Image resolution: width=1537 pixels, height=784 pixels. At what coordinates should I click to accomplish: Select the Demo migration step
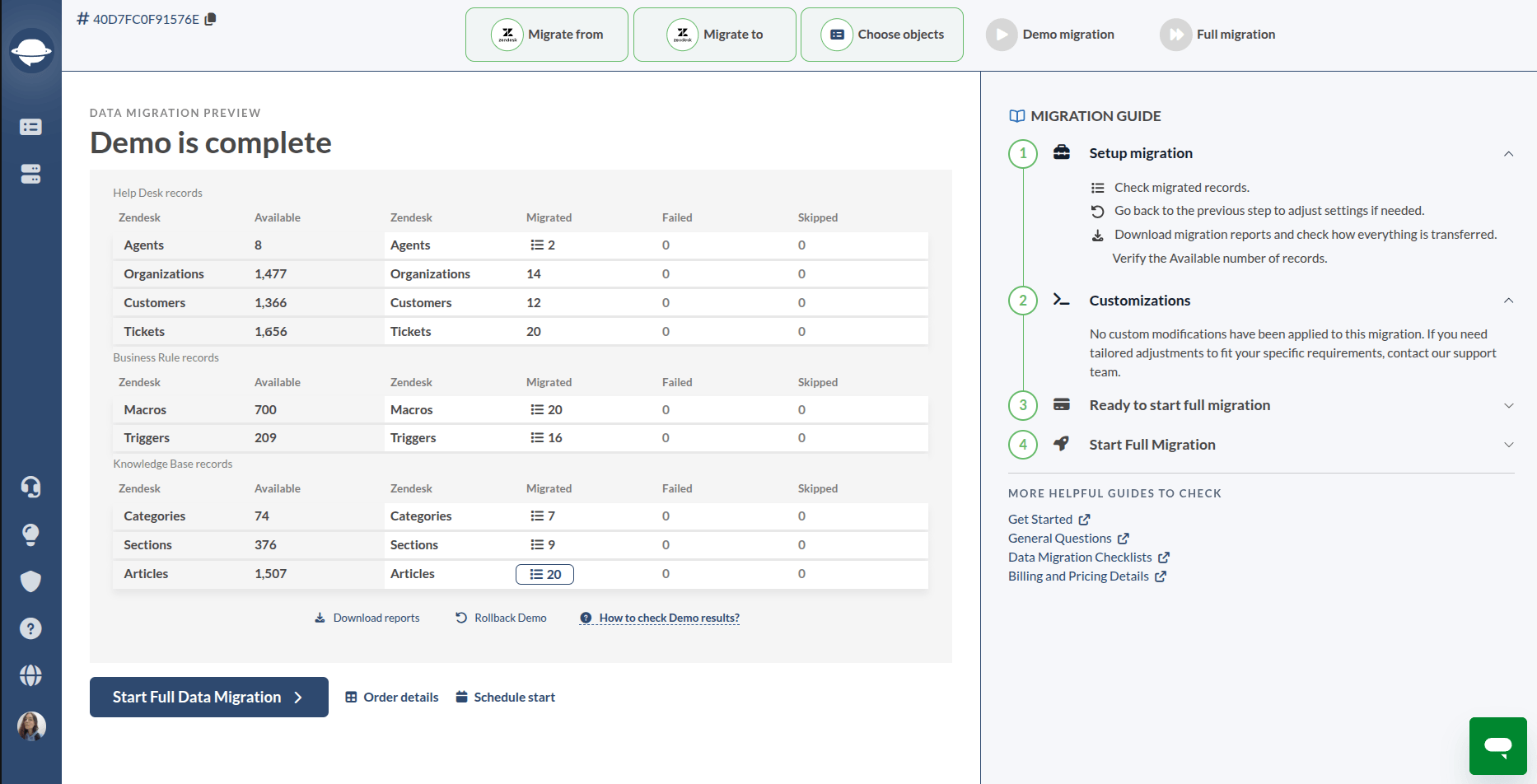[1050, 35]
